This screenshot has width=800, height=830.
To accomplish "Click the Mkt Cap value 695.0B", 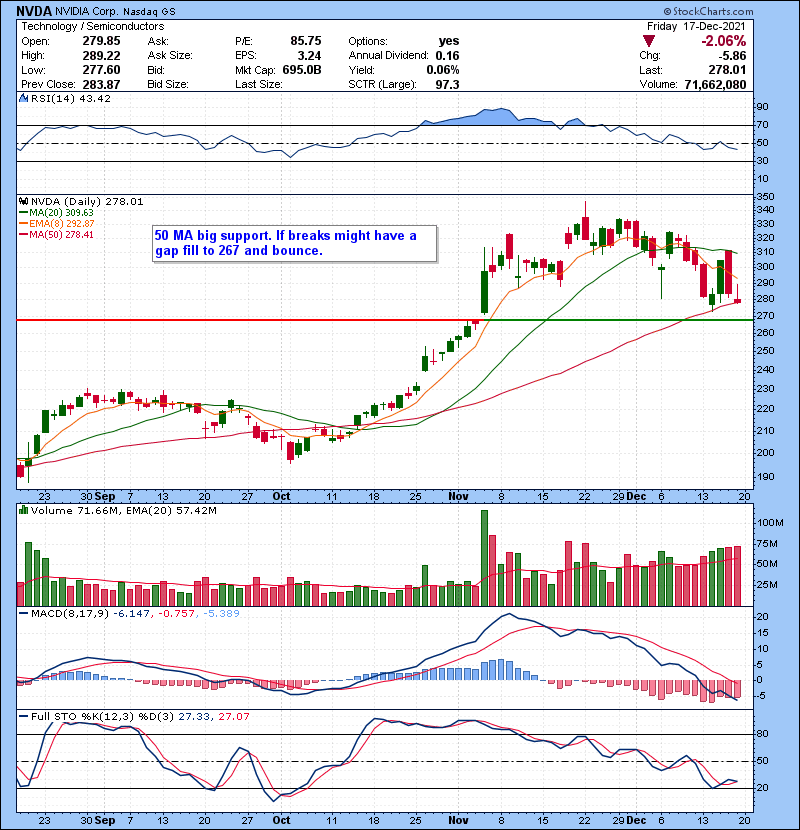I will [x=302, y=70].
